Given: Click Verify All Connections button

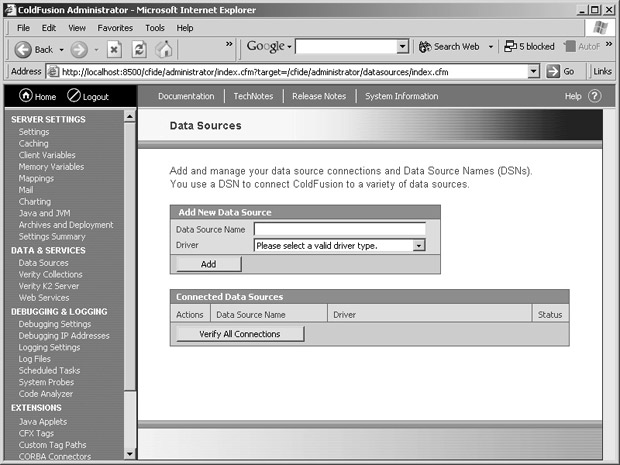Looking at the screenshot, I should coord(240,334).
